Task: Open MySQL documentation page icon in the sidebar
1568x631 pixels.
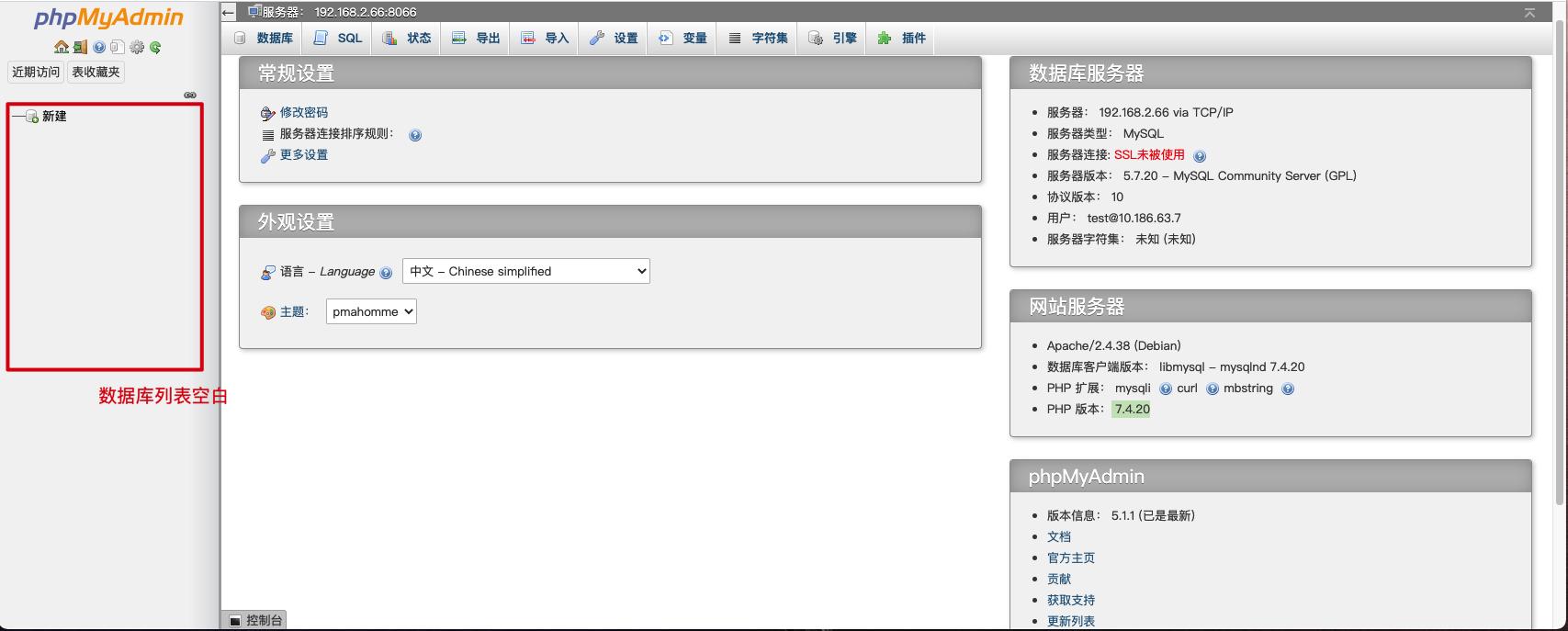Action: (x=117, y=47)
